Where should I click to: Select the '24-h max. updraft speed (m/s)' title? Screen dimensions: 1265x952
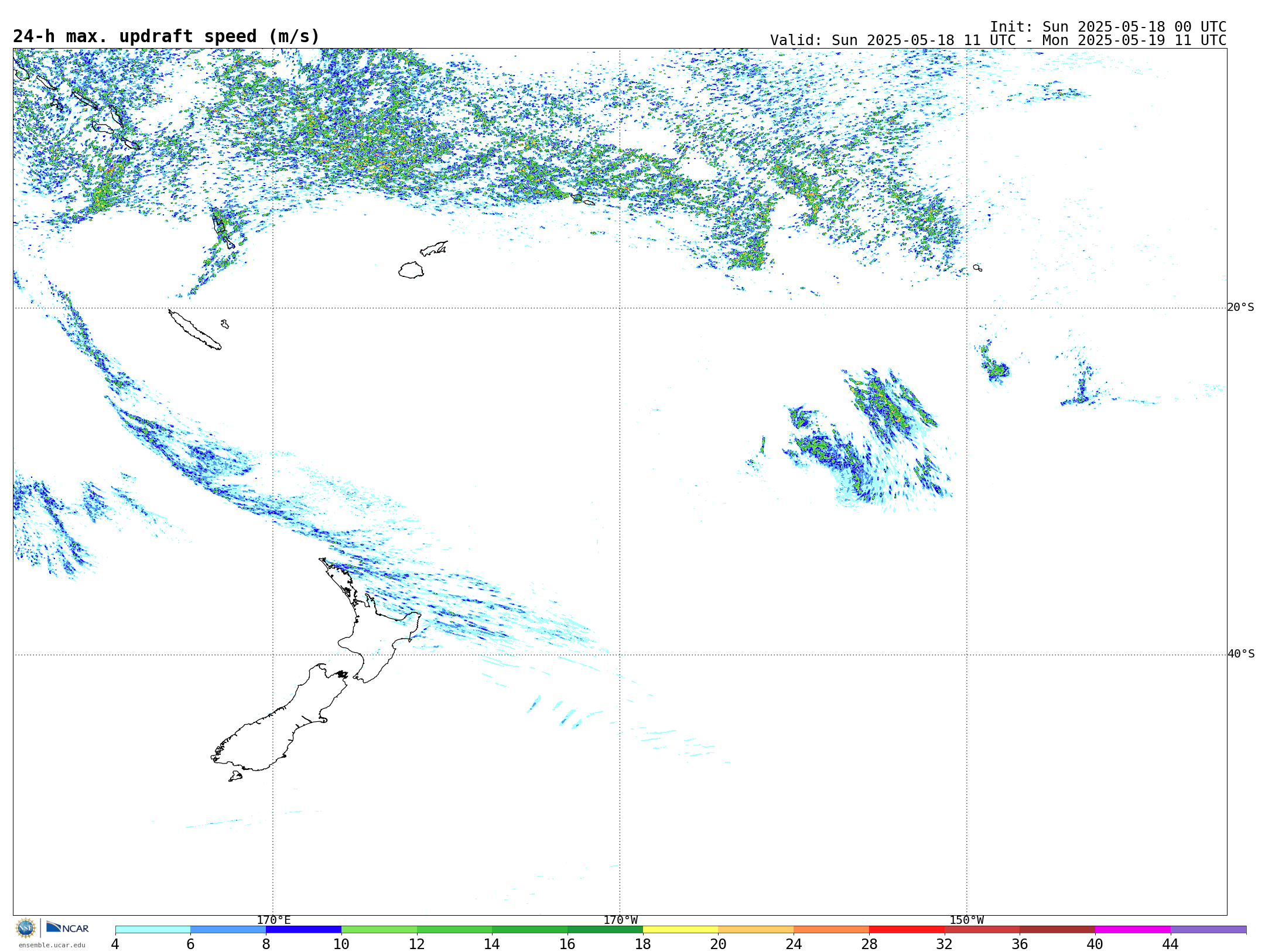(166, 37)
